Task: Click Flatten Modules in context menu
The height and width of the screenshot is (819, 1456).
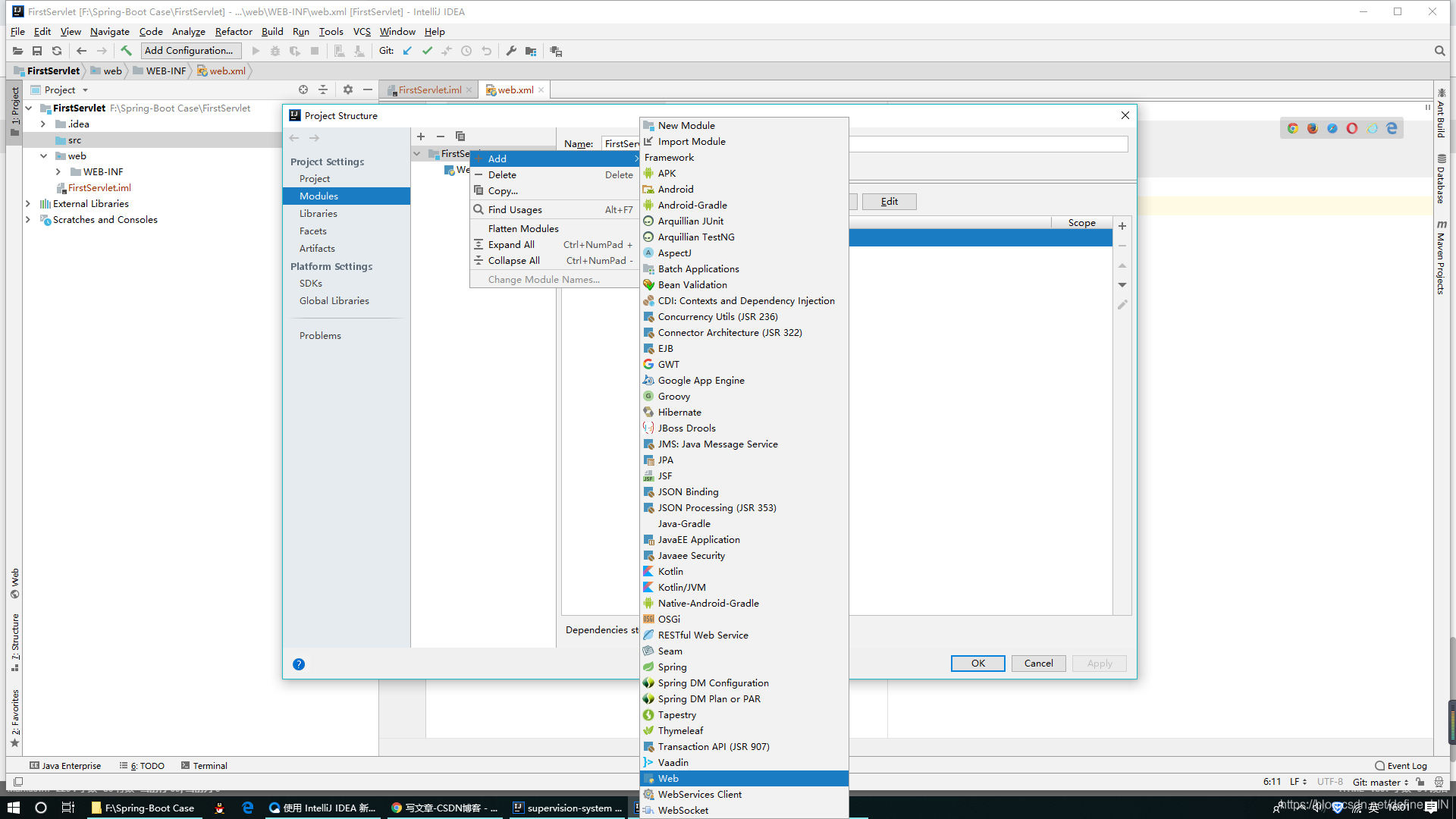Action: (x=554, y=229)
